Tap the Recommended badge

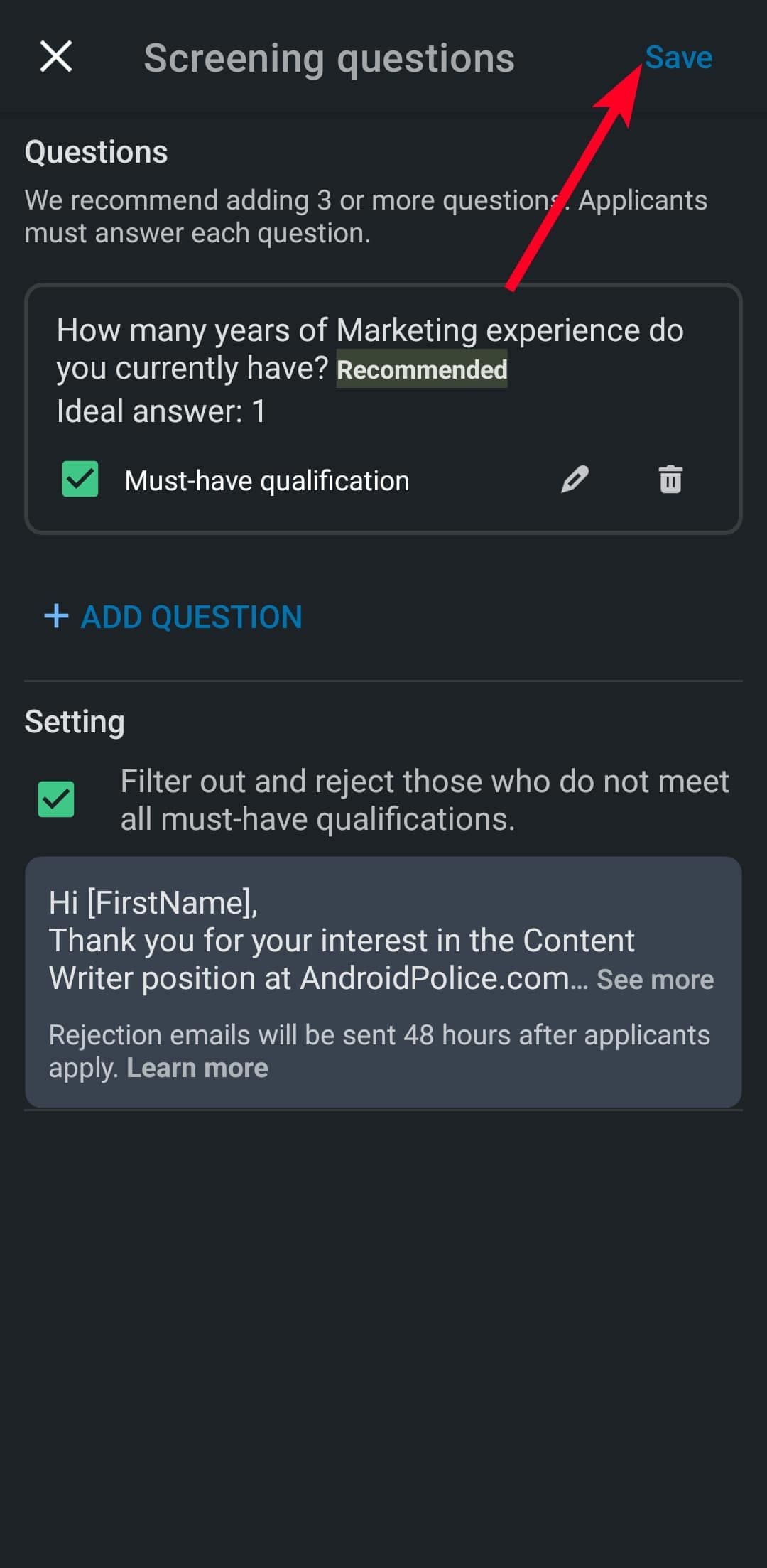click(422, 369)
